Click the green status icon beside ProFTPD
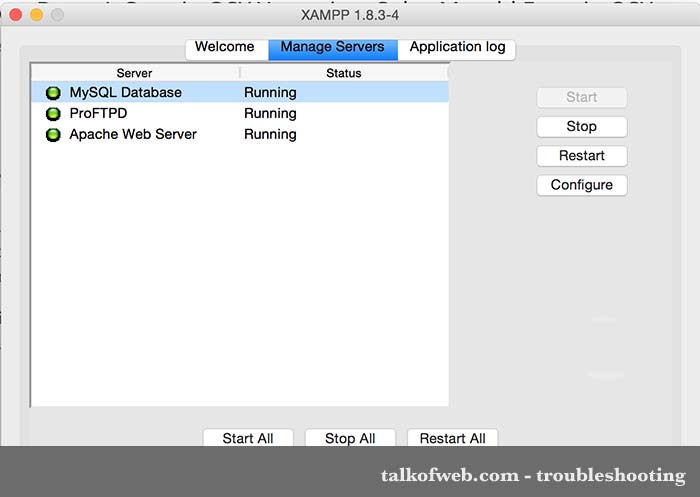This screenshot has height=497, width=700. tap(53, 114)
